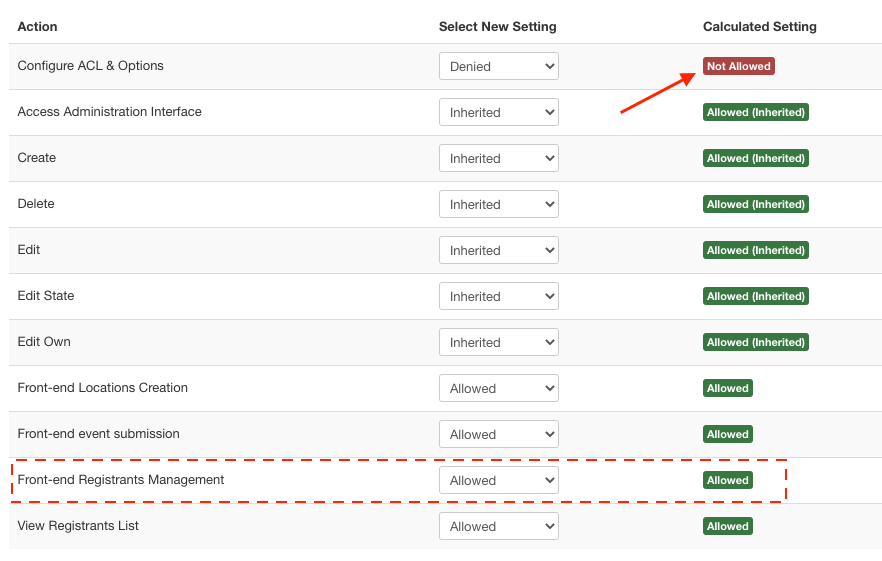Open the Edit State permission dropdown
The height and width of the screenshot is (561, 882).
click(x=498, y=296)
